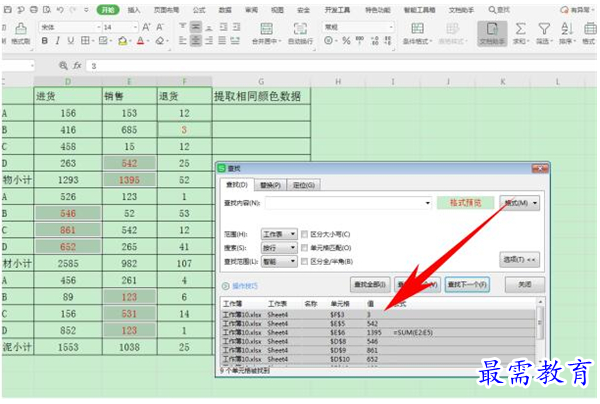Screen dimensions: 600x404
Task: Click the Document Assistant ribbon icon
Action: 492,33
